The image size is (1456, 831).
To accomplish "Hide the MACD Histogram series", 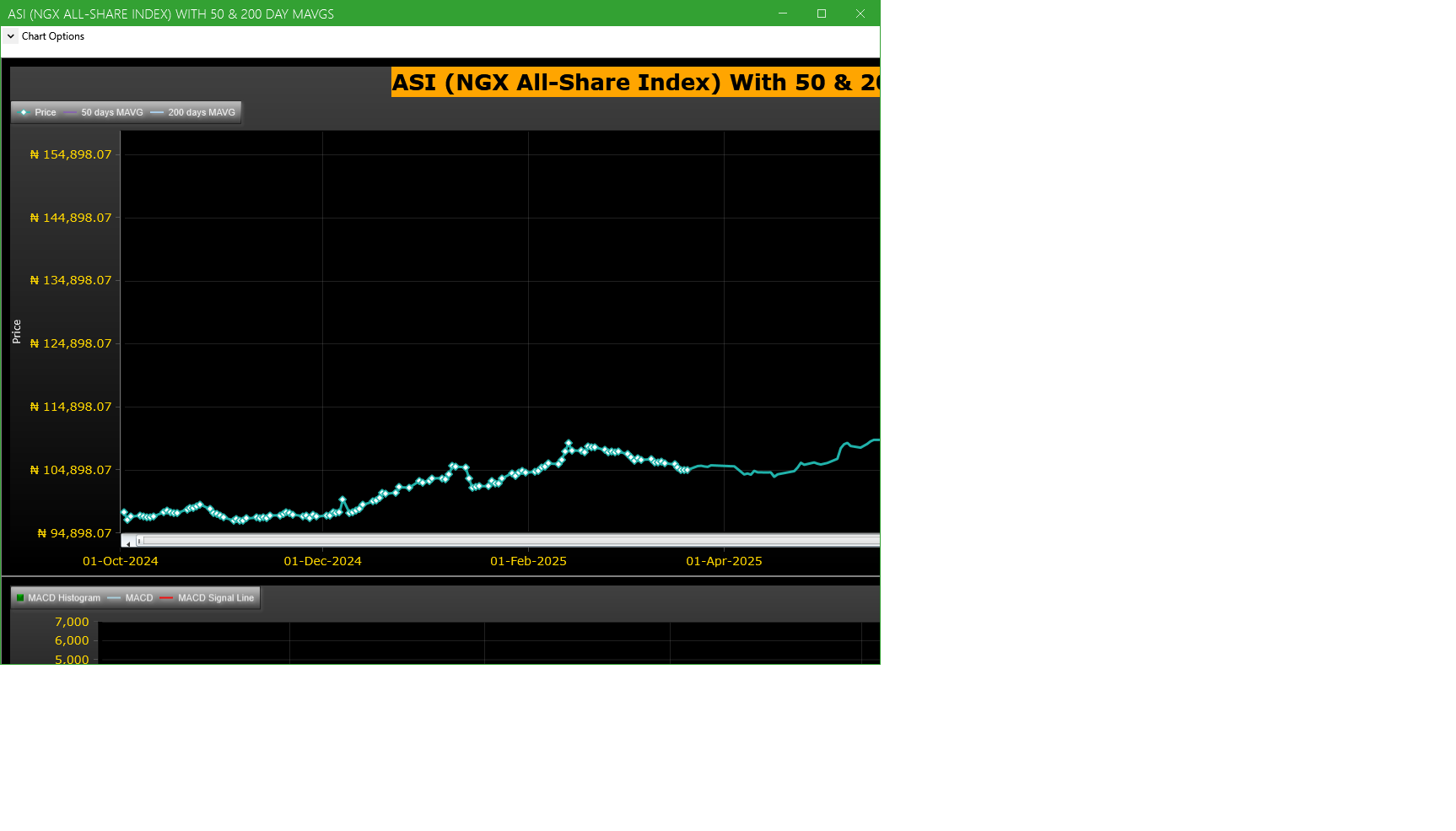I will [x=63, y=597].
